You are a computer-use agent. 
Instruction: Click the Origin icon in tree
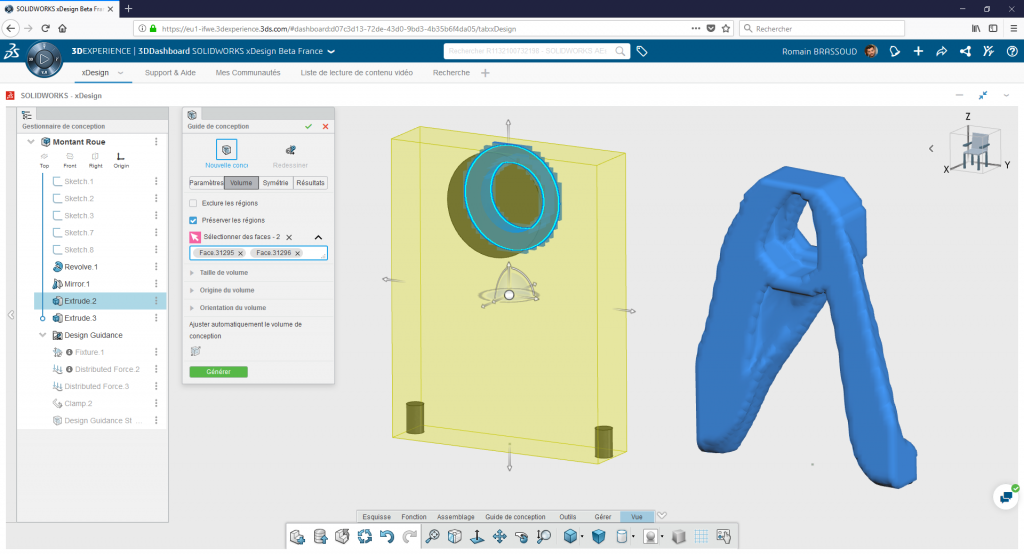coord(121,157)
